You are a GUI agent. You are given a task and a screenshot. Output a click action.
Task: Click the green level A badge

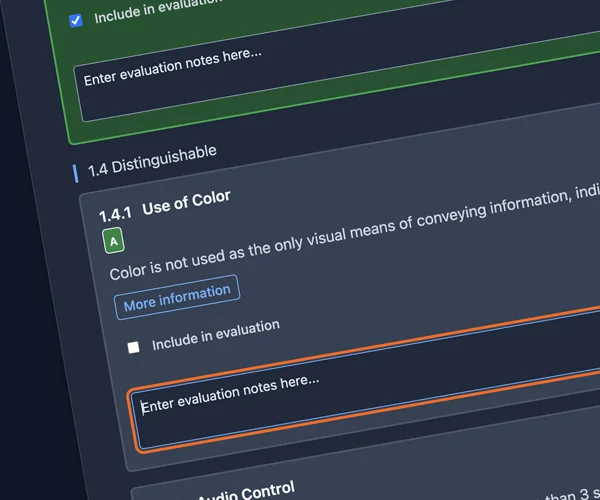click(x=113, y=241)
